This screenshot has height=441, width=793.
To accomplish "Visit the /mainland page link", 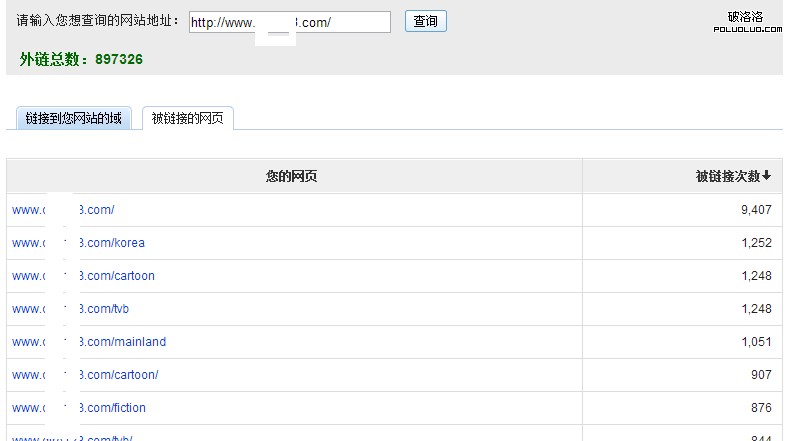I will coord(89,342).
